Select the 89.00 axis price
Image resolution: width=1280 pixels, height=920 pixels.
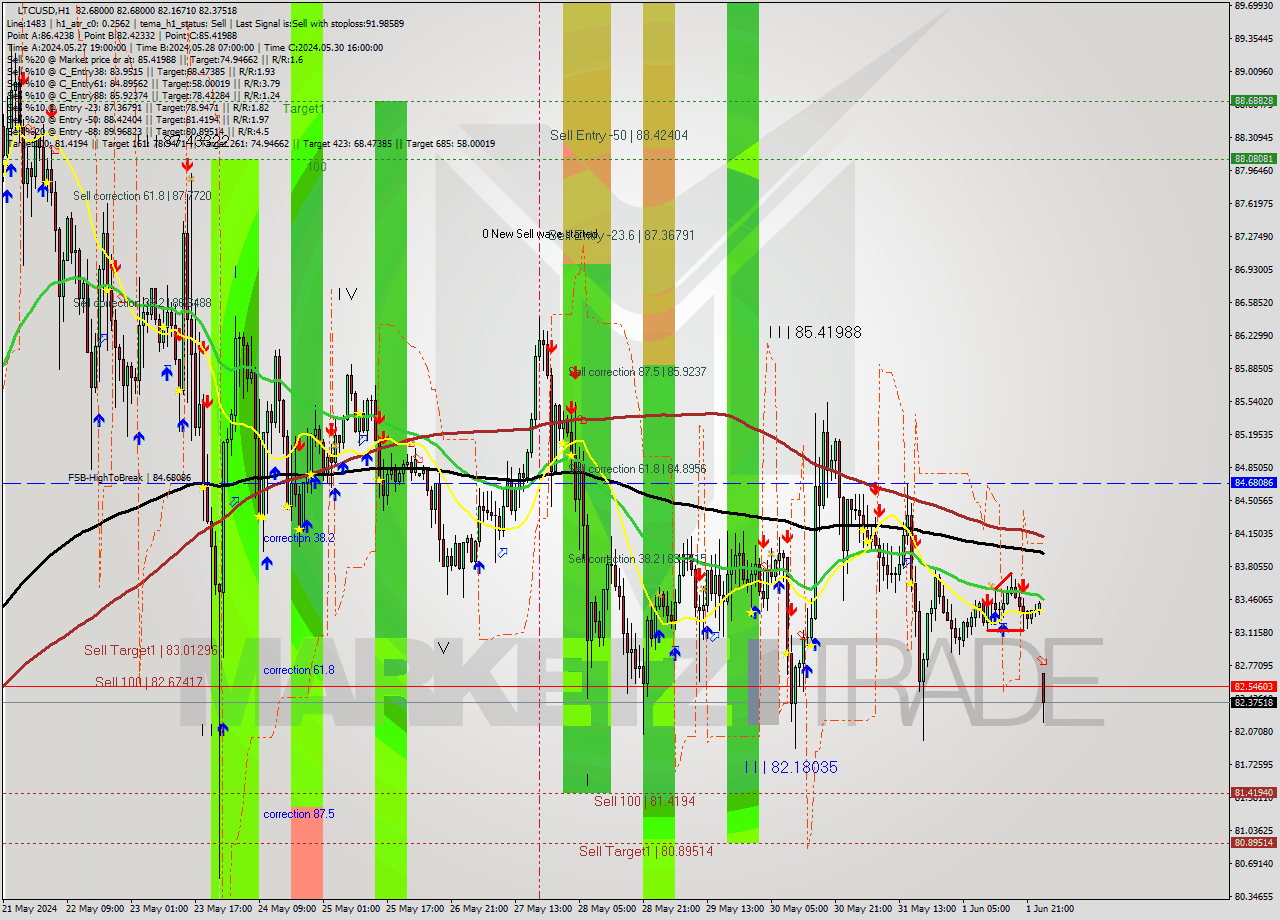pos(1254,72)
